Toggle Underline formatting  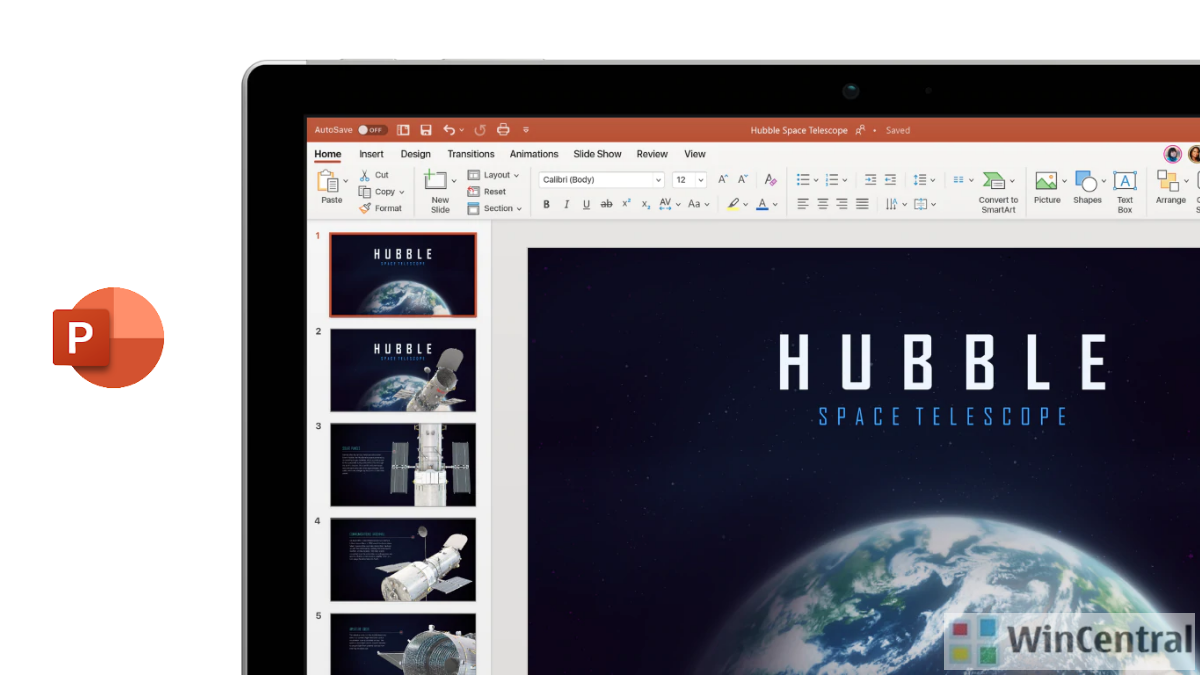[586, 204]
